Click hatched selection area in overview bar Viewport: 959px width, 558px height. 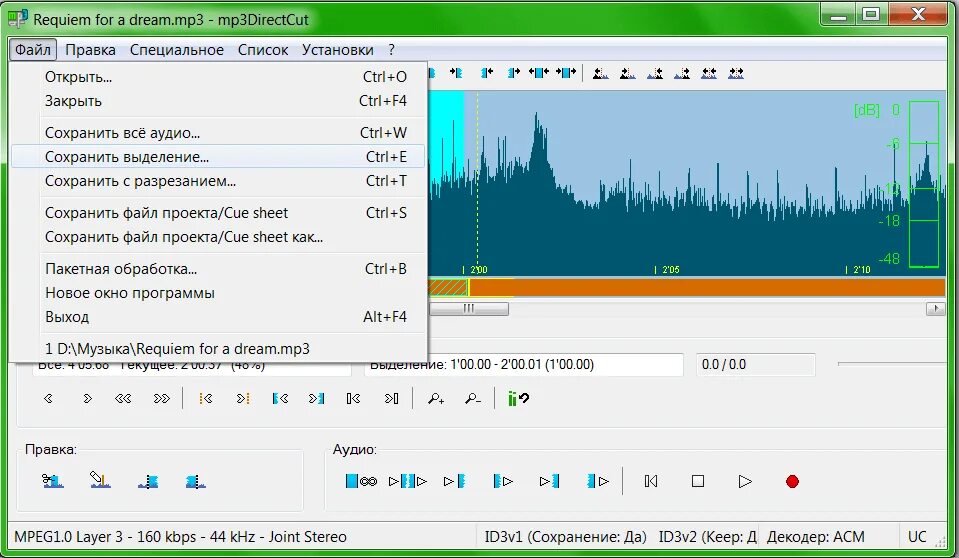click(x=448, y=288)
